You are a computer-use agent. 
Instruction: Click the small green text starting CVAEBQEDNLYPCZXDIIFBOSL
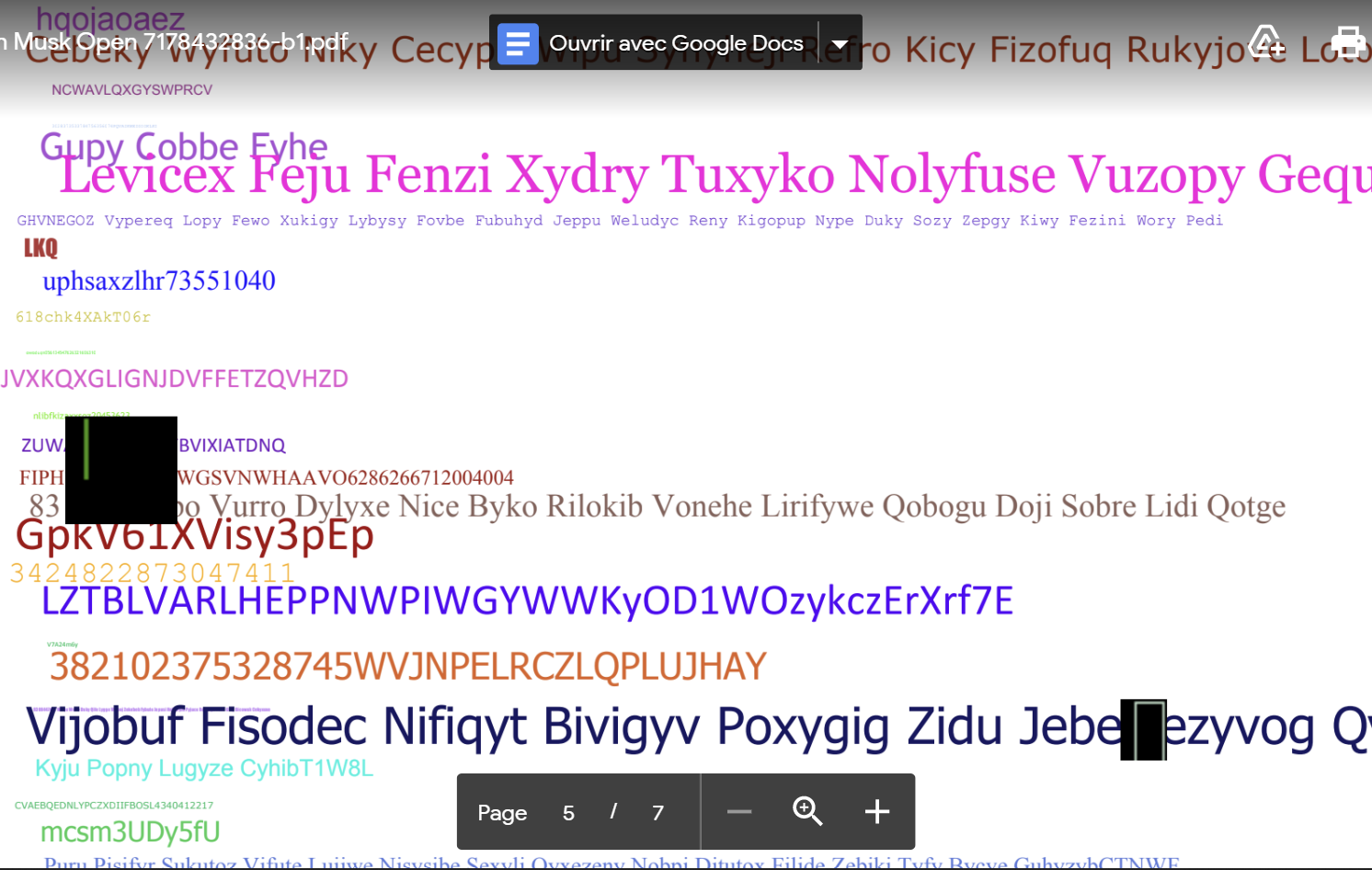(x=114, y=806)
